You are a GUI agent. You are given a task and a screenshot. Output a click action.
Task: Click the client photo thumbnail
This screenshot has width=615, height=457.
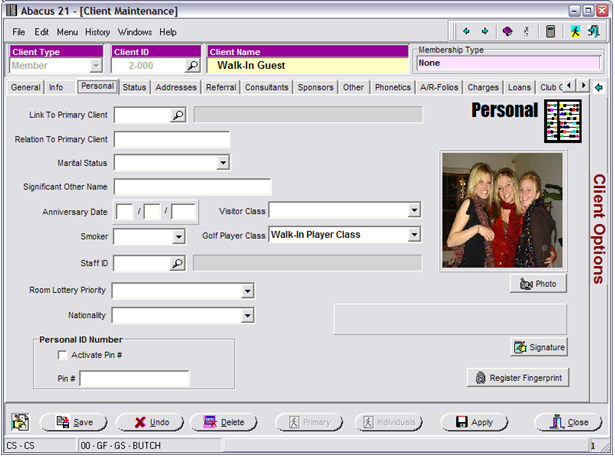click(502, 210)
